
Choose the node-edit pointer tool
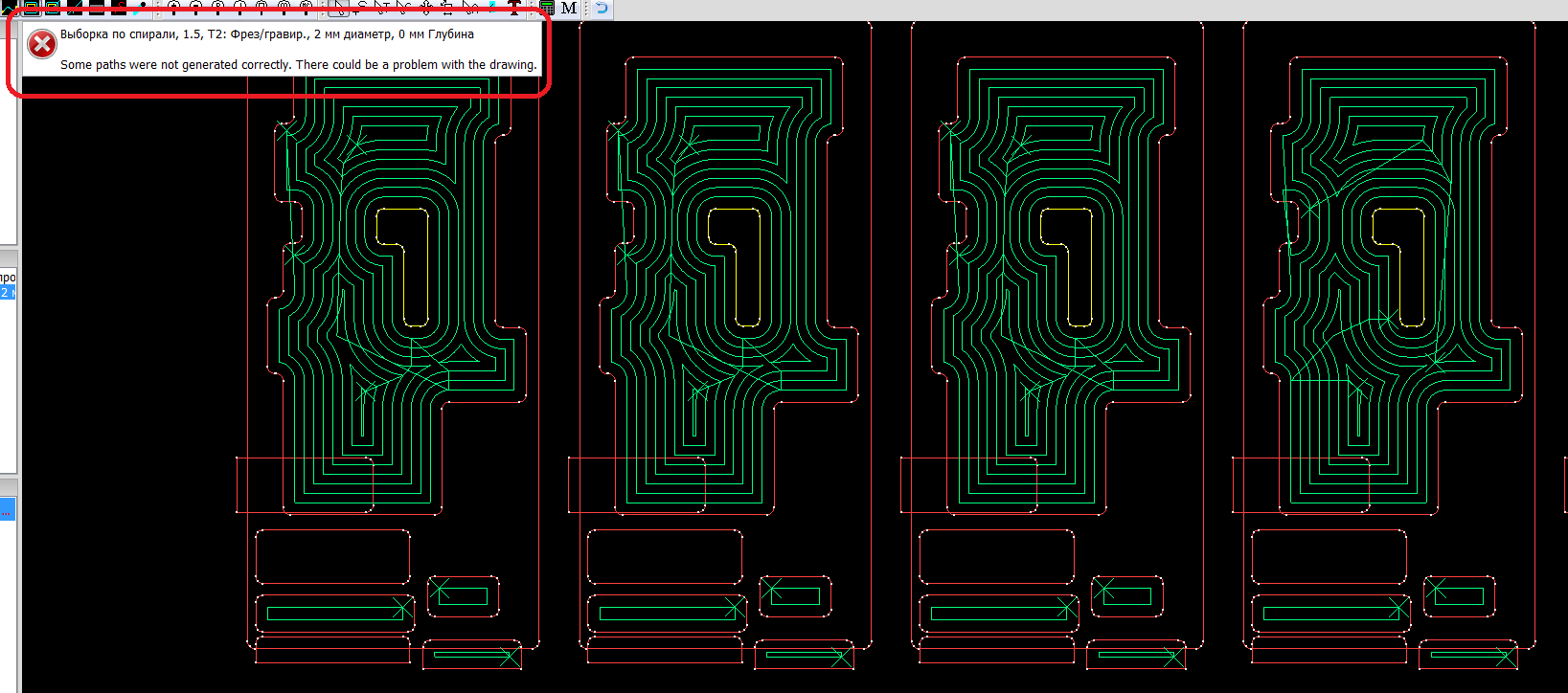[x=403, y=8]
